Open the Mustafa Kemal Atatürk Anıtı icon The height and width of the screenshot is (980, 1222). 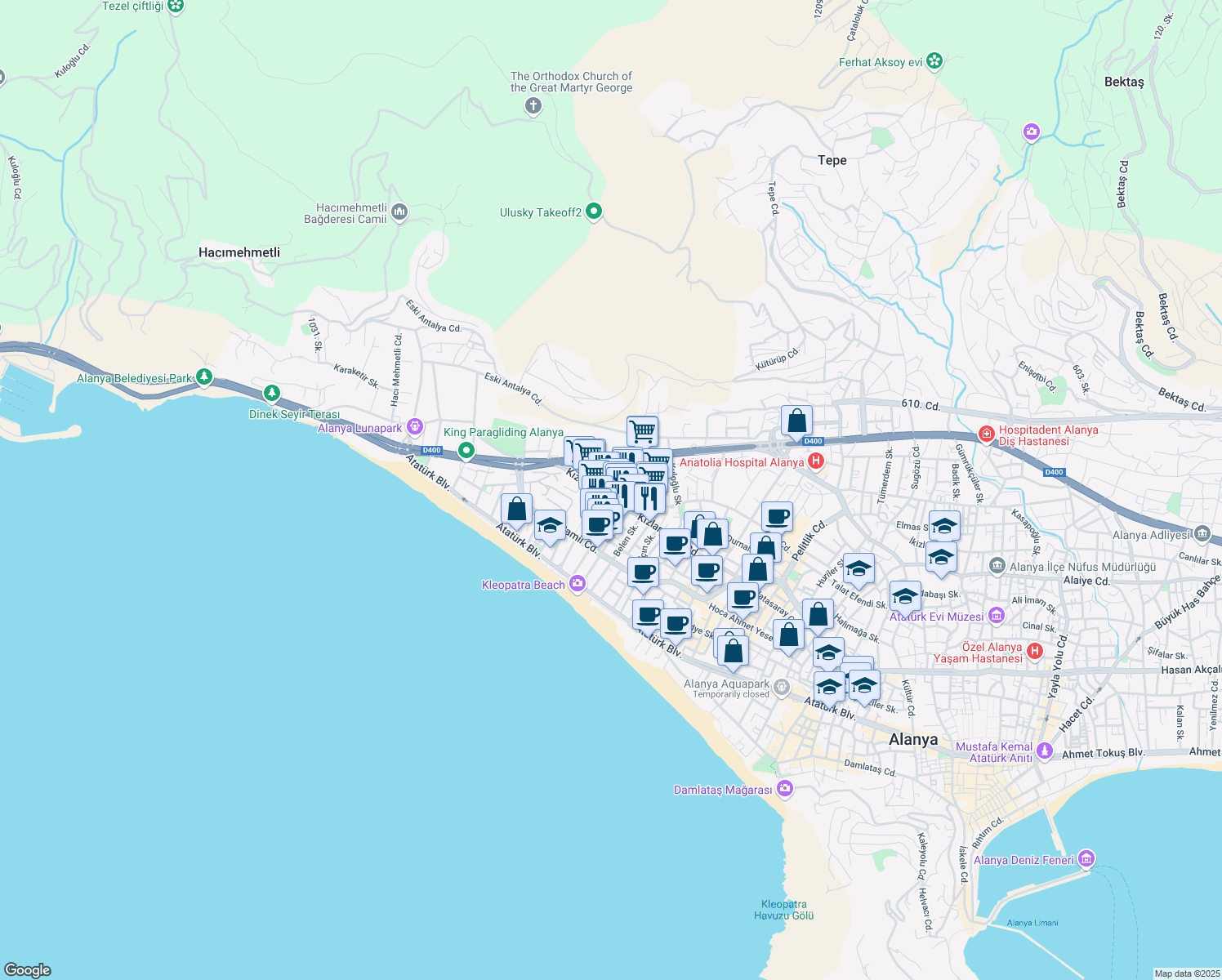(x=1045, y=751)
